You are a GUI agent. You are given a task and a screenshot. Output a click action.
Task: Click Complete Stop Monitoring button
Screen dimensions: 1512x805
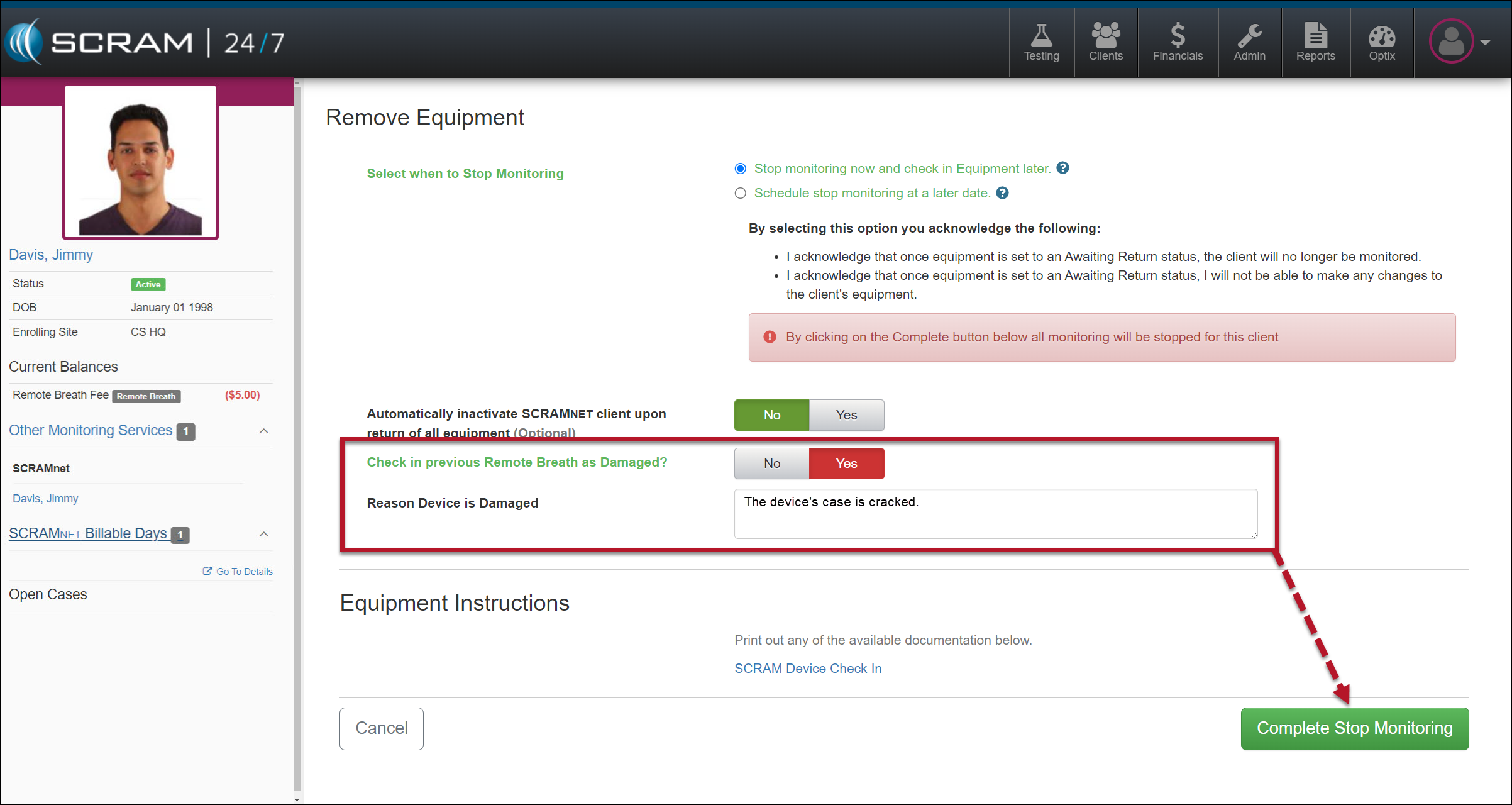pyautogui.click(x=1354, y=728)
